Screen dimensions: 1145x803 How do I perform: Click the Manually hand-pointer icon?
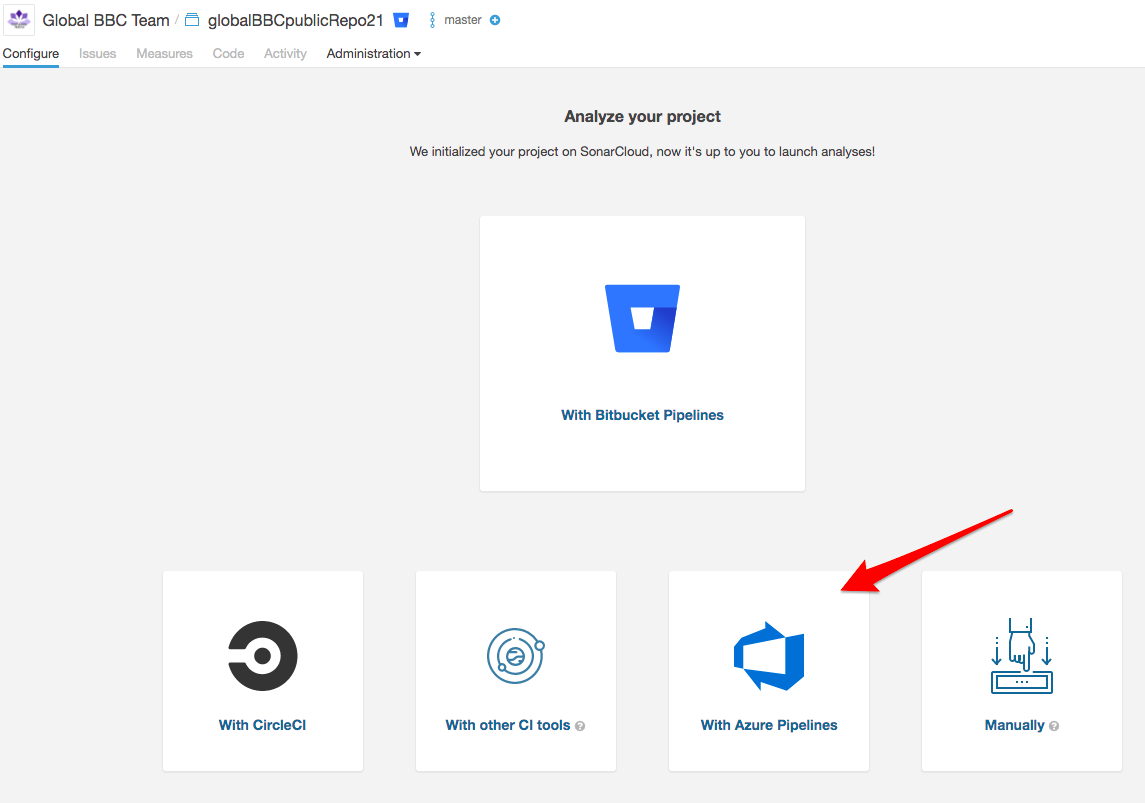pyautogui.click(x=1021, y=656)
